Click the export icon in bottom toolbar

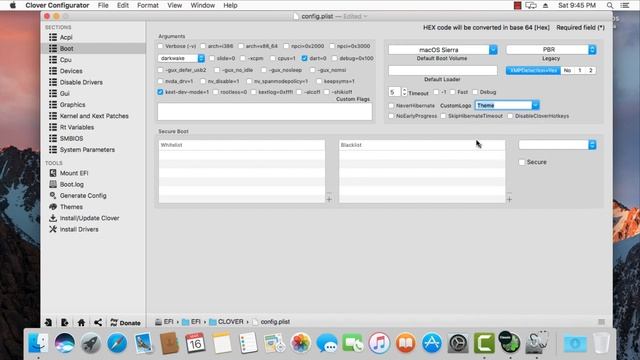click(64, 322)
